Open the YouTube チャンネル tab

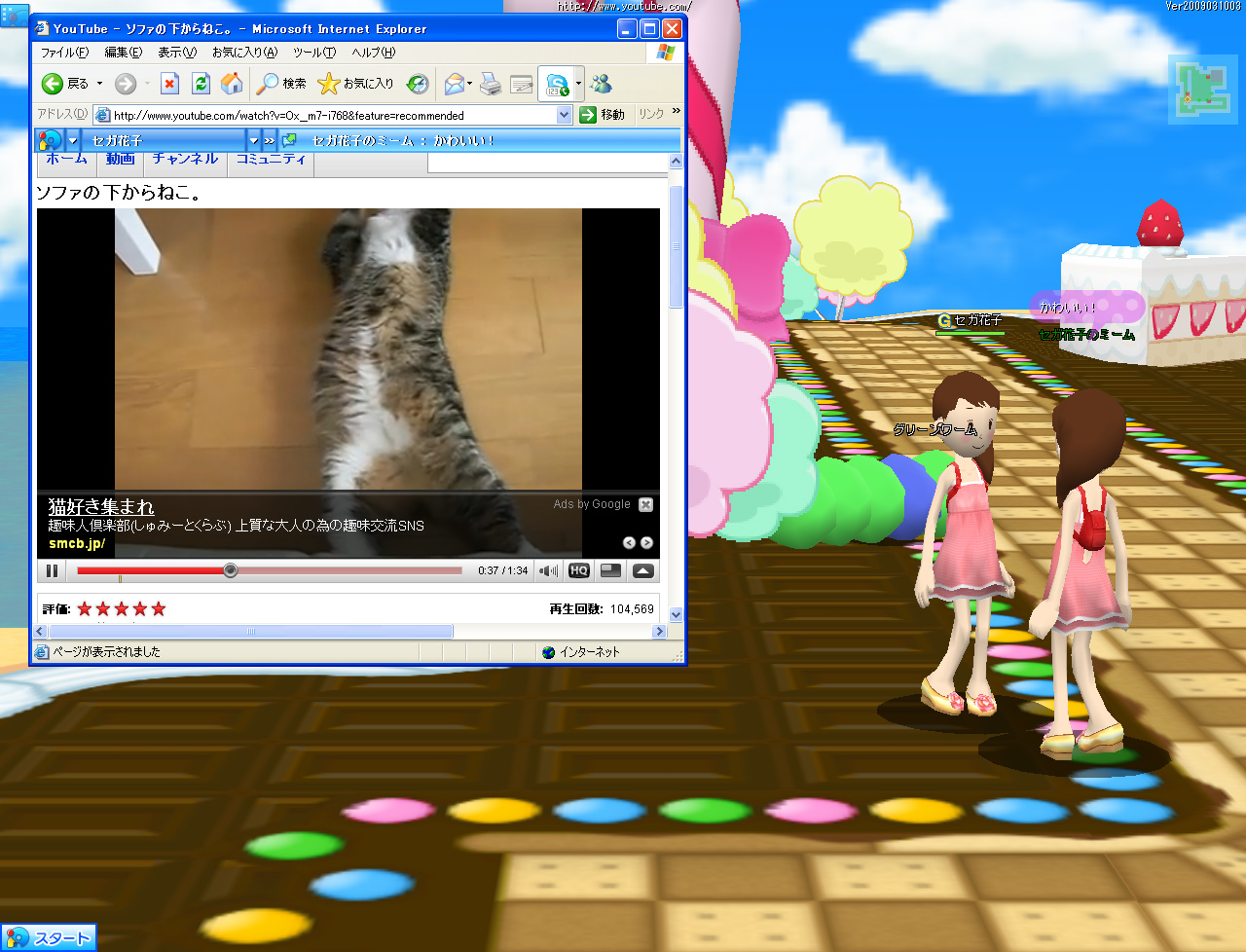click(186, 159)
